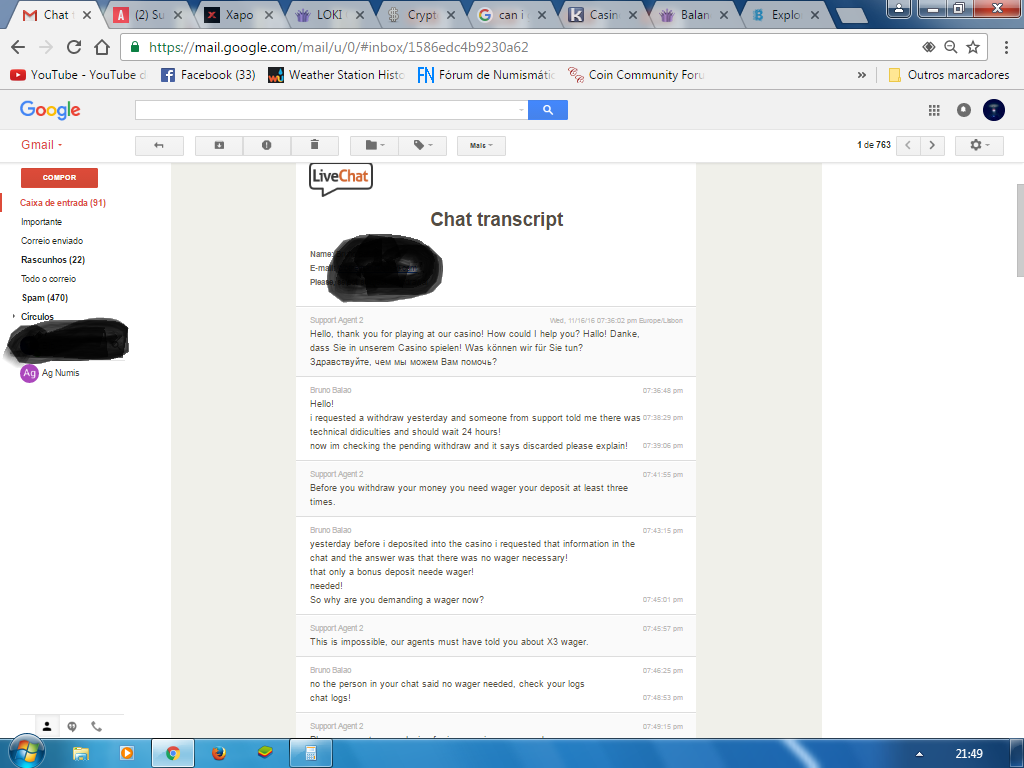Expand the search options arrow

point(521,110)
